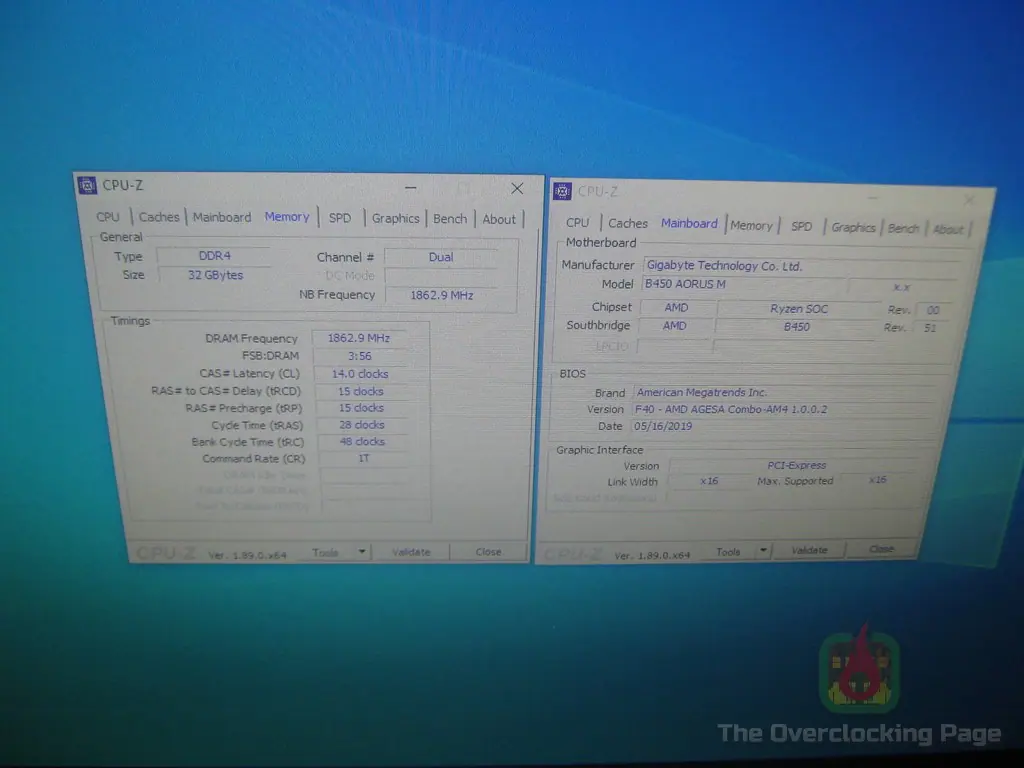
Task: Switch to Bench tab in left window
Action: point(450,219)
